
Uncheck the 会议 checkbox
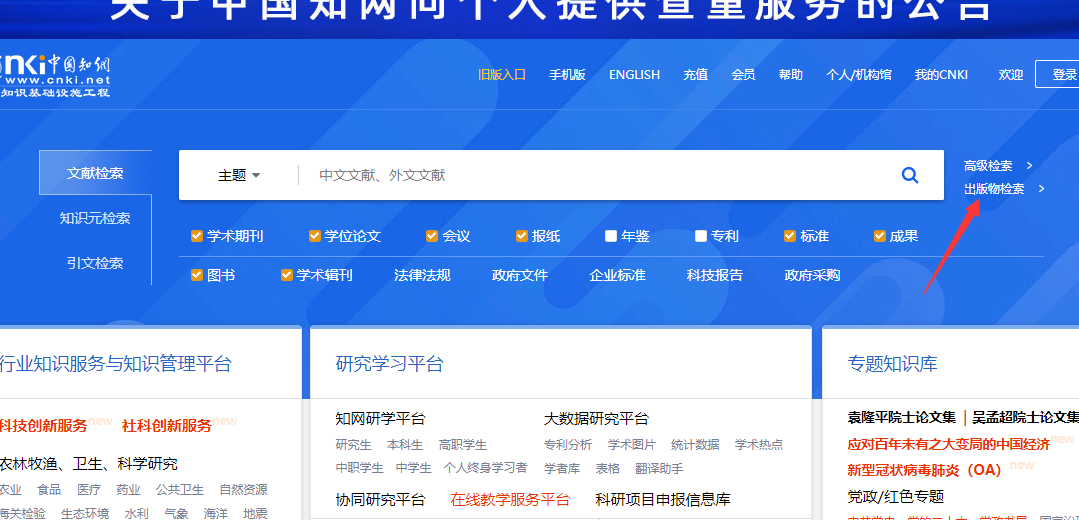point(432,237)
